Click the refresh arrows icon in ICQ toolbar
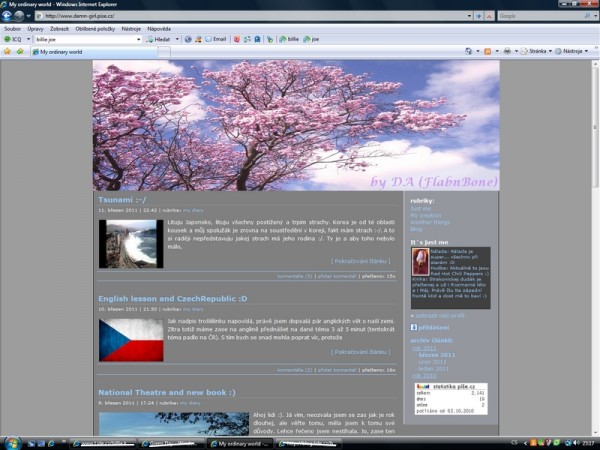The width and height of the screenshot is (600, 450). (247, 39)
